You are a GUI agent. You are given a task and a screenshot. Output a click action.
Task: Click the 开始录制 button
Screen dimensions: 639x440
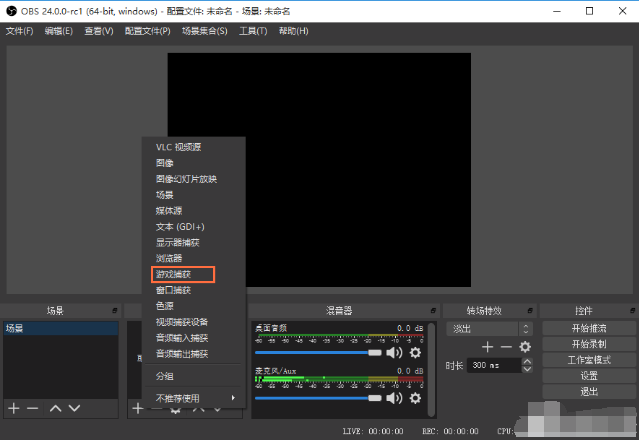pos(589,344)
